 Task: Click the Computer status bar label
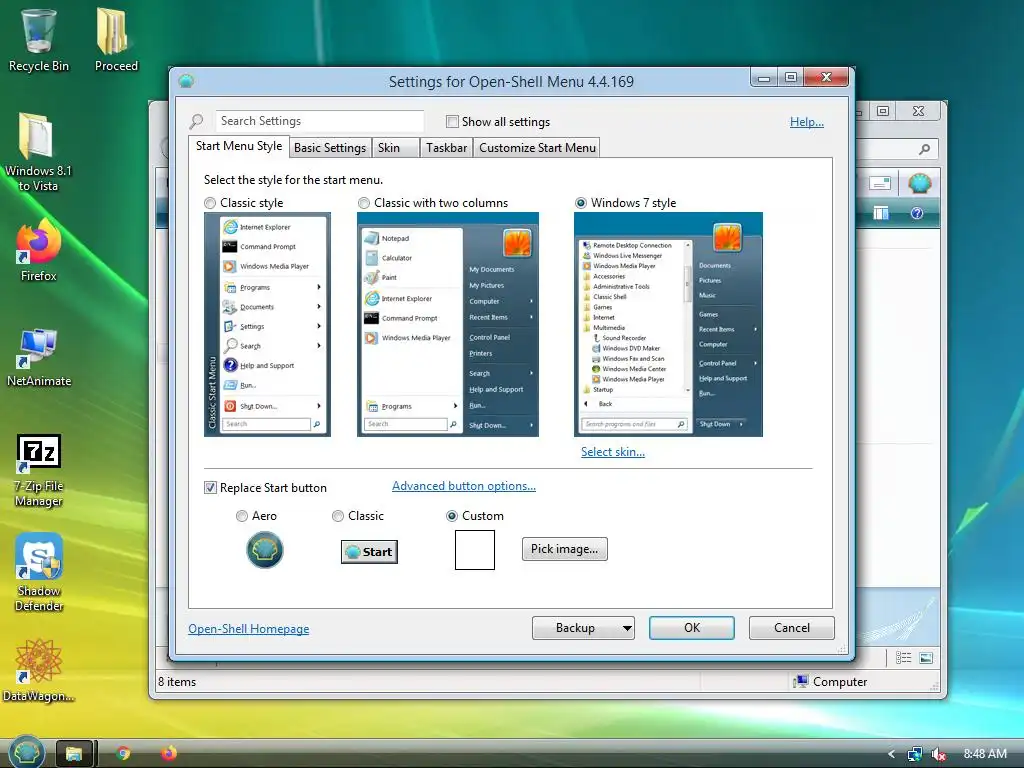(840, 682)
